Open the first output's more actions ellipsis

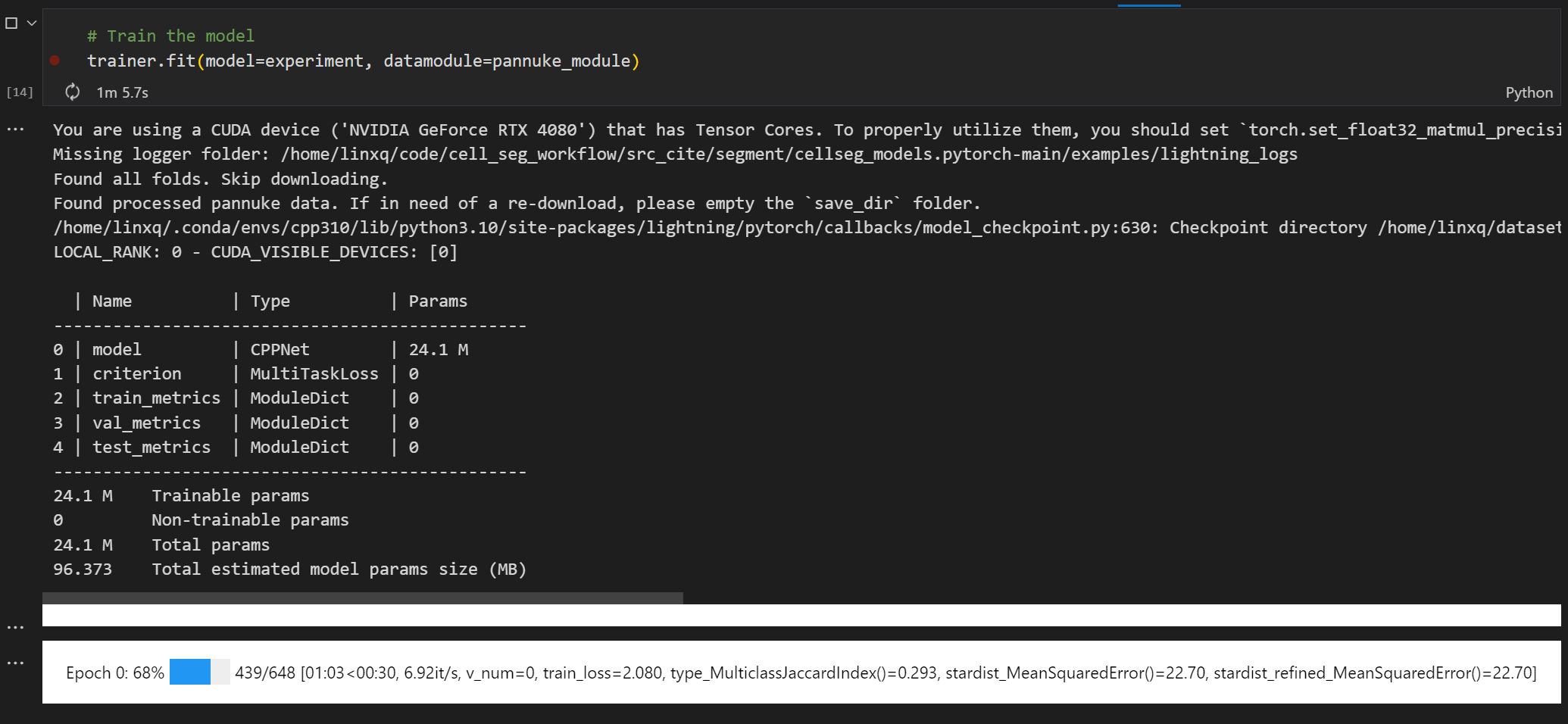click(x=15, y=130)
